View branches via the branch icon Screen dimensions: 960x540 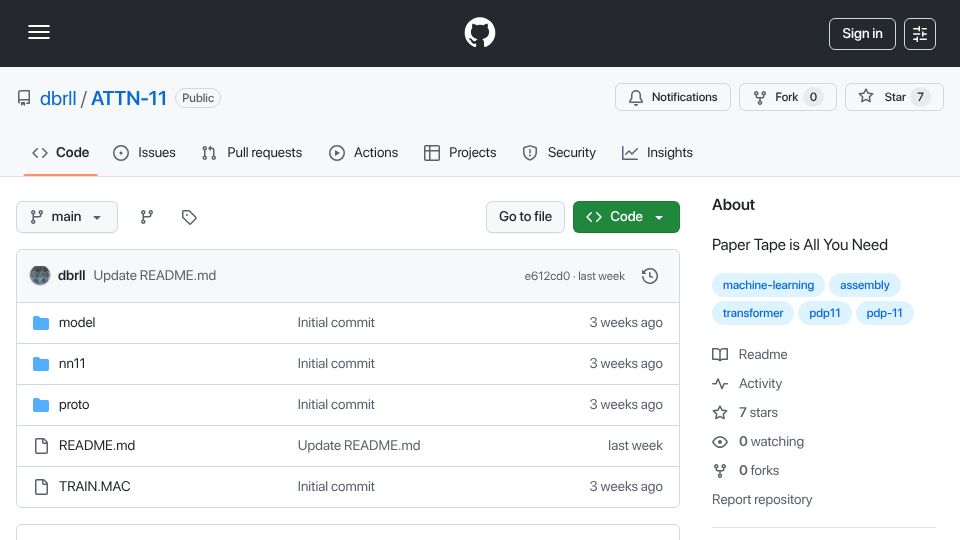[146, 217]
